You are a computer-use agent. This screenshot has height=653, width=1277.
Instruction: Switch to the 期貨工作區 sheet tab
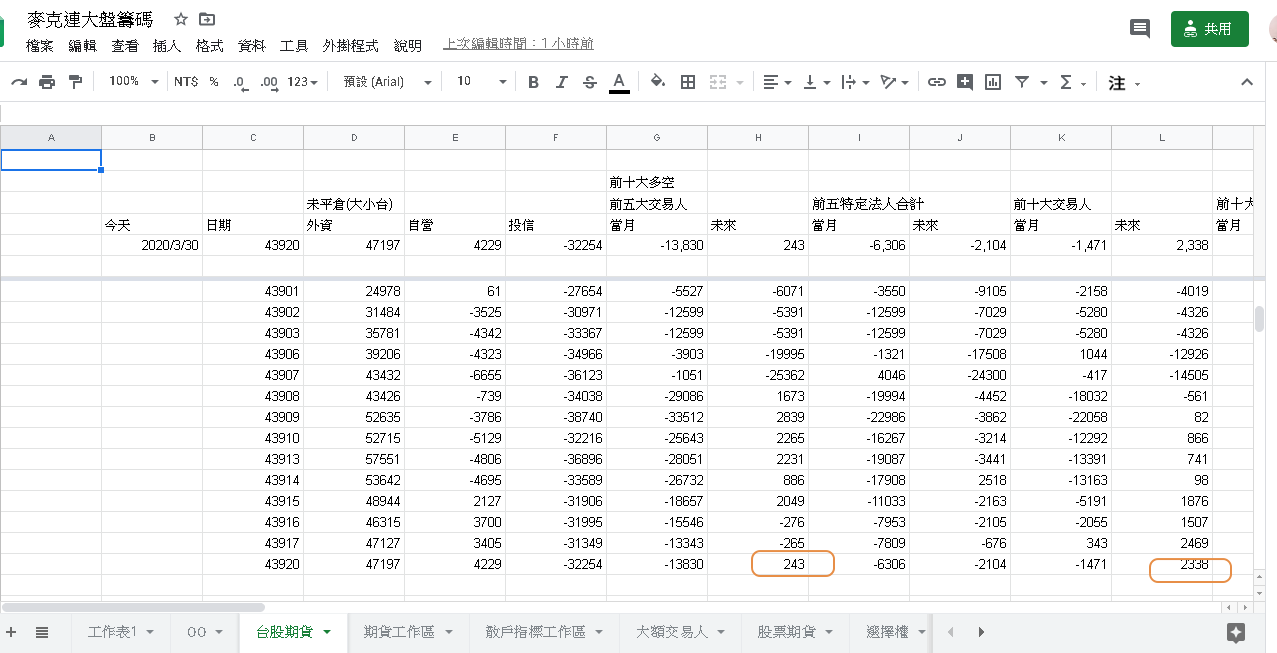(408, 632)
